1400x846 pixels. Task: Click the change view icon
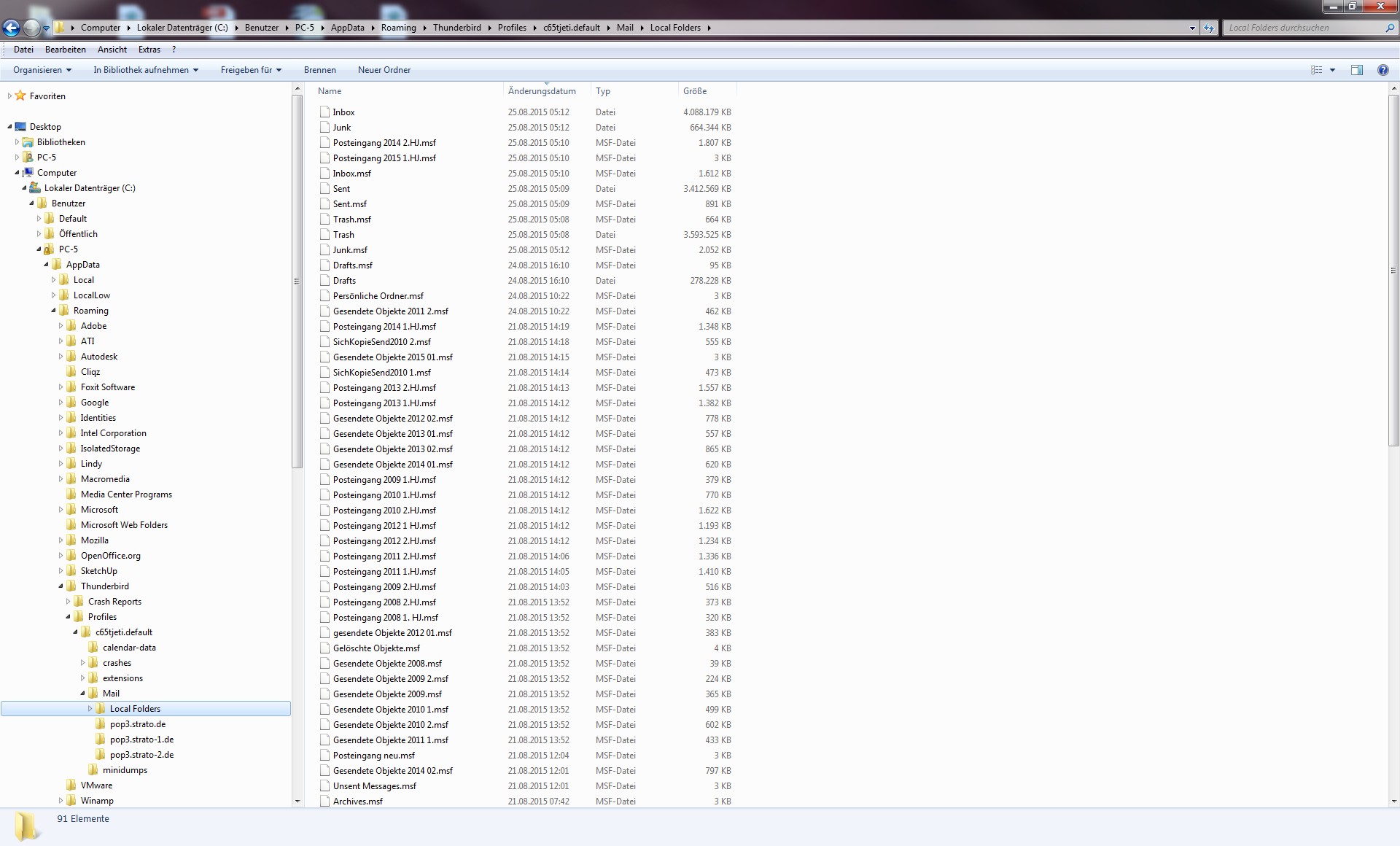tap(1317, 70)
